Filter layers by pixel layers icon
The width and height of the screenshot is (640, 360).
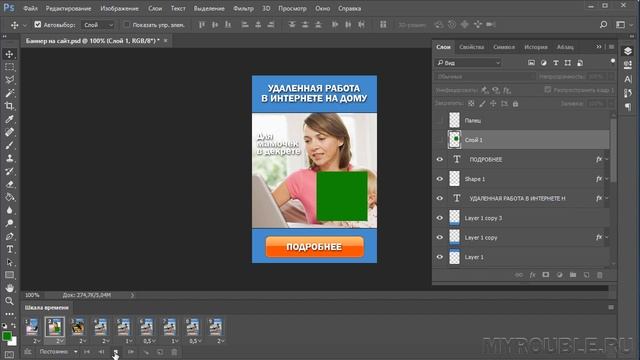(x=531, y=63)
